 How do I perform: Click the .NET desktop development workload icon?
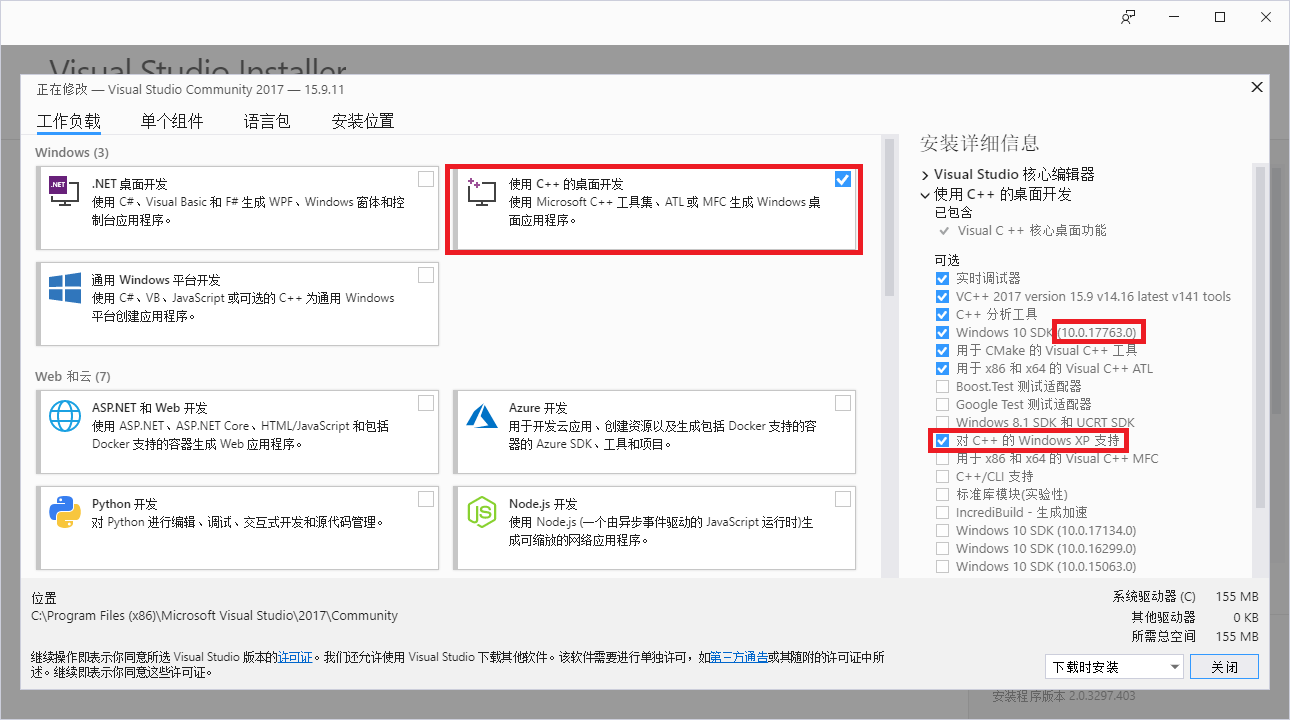click(x=65, y=191)
